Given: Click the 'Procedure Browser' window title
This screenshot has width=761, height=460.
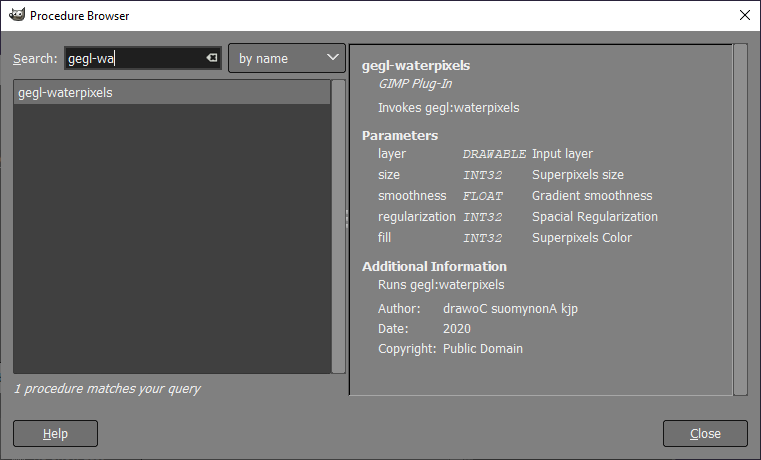Looking at the screenshot, I should pos(80,16).
